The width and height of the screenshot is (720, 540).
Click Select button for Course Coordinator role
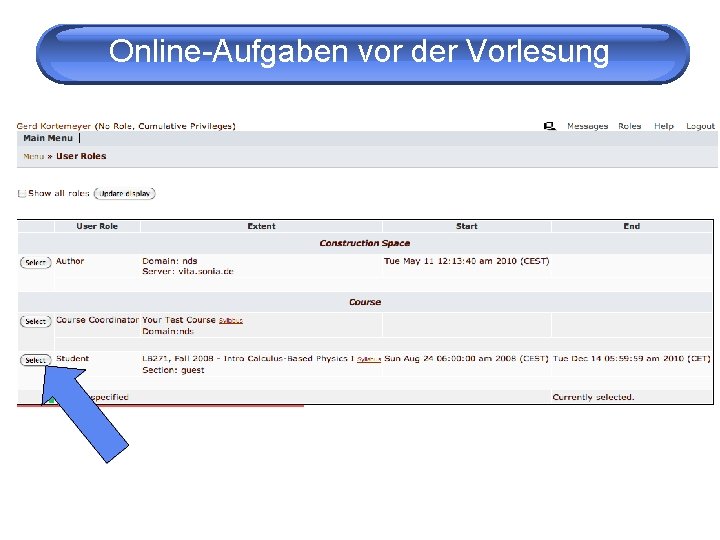(35, 321)
